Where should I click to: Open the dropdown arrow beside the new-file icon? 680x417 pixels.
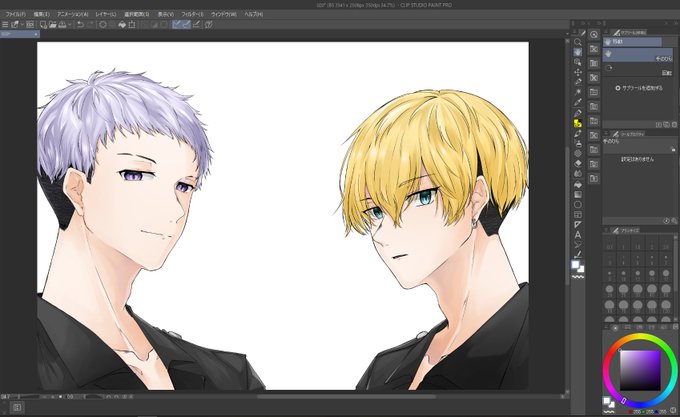pyautogui.click(x=22, y=25)
